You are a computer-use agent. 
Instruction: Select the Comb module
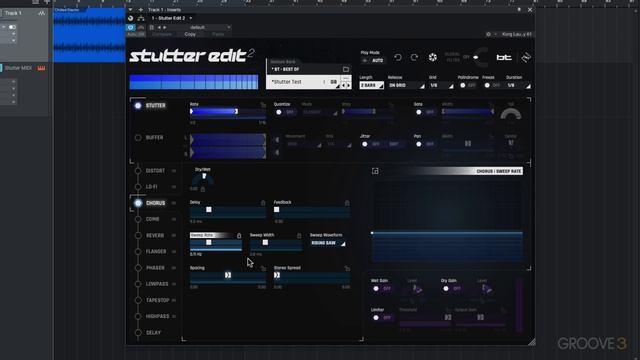pos(152,219)
